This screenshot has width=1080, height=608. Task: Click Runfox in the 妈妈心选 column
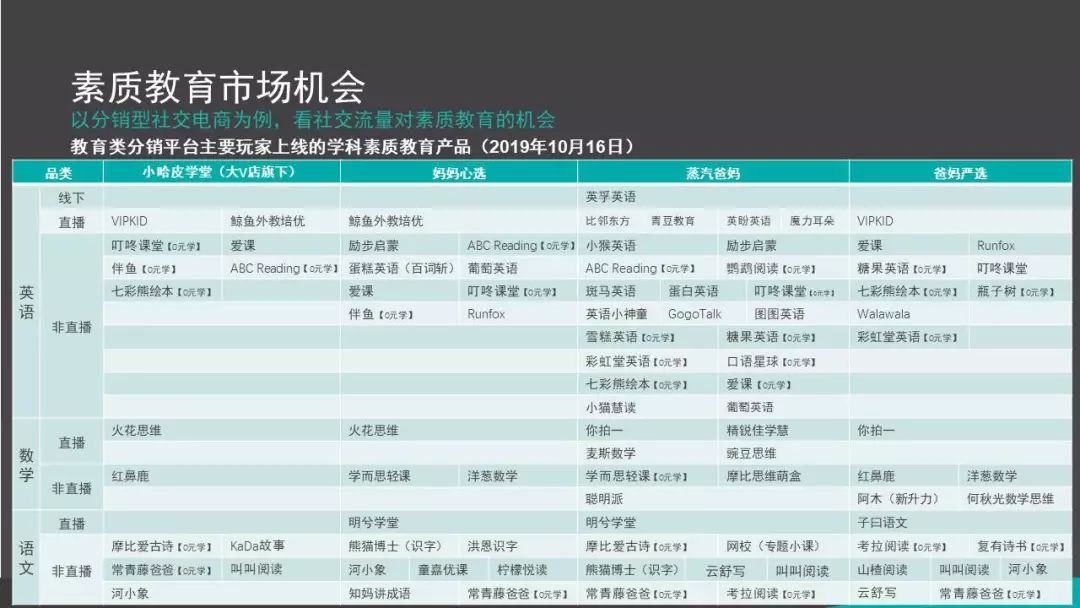tap(486, 314)
